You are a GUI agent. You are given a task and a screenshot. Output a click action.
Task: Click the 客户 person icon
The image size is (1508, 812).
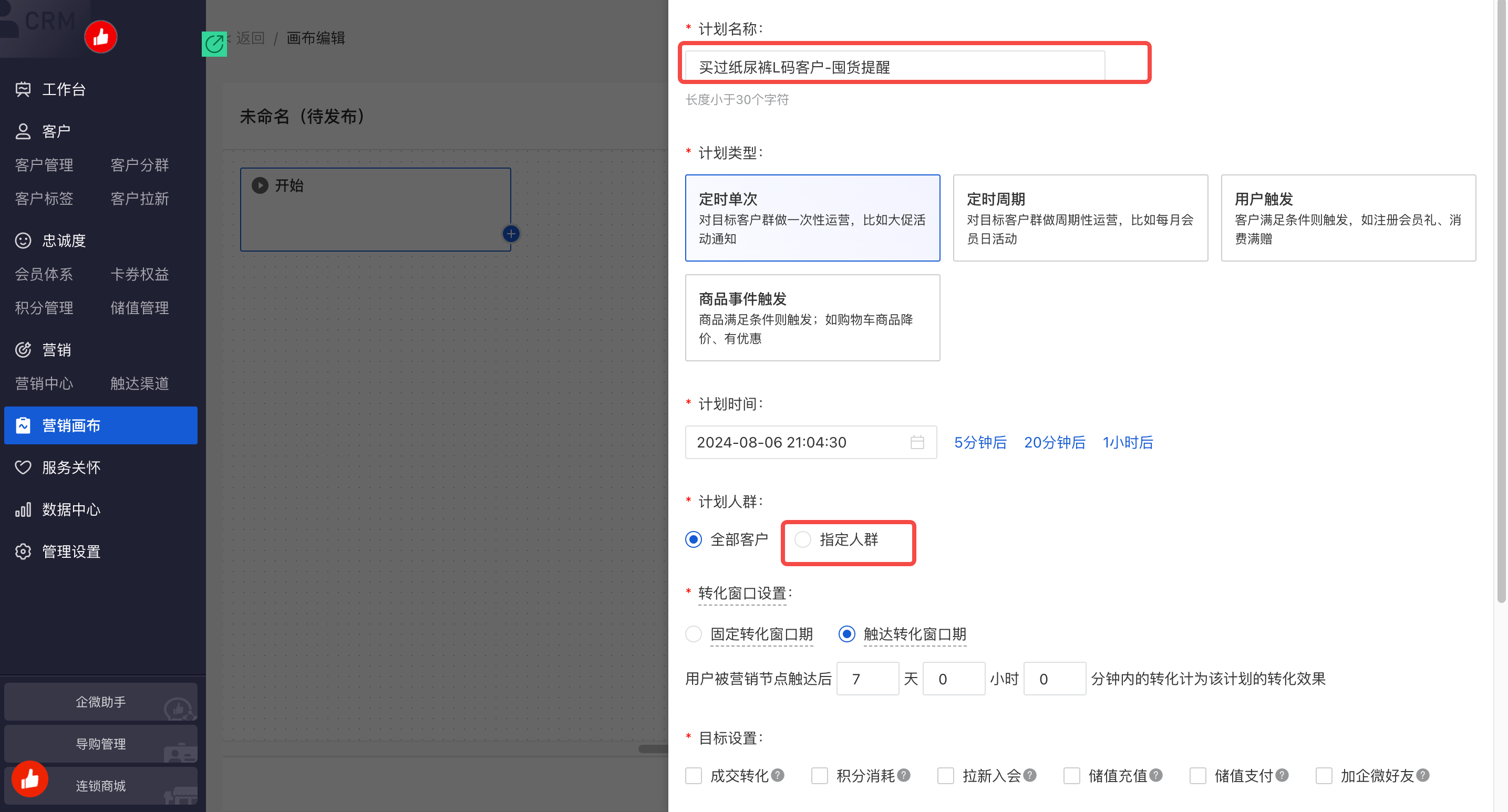pyautogui.click(x=23, y=131)
